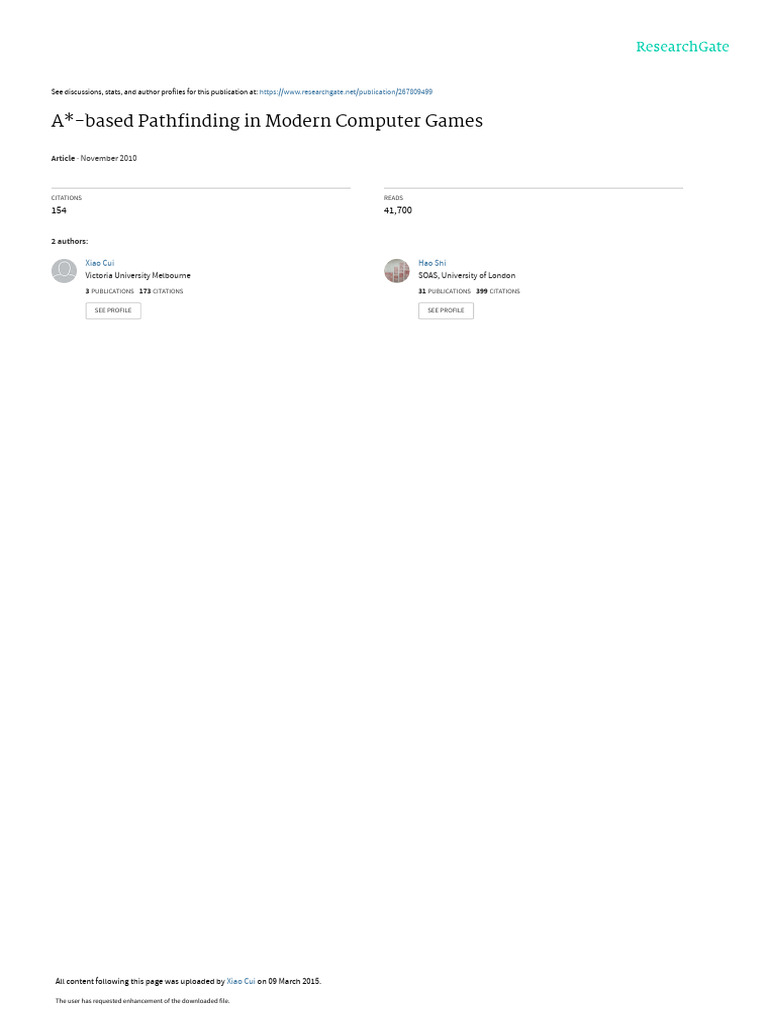The image size is (768, 1024).
Task: Click the 2 authors heading
Action: coord(69,242)
